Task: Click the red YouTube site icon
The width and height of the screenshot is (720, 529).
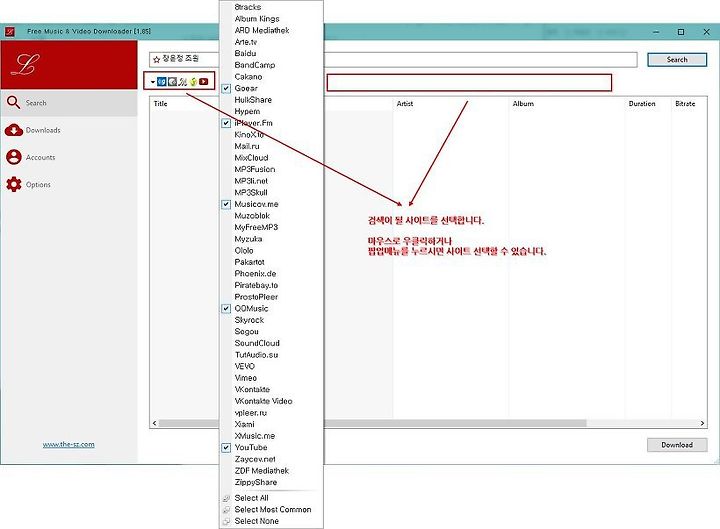Action: tap(203, 82)
